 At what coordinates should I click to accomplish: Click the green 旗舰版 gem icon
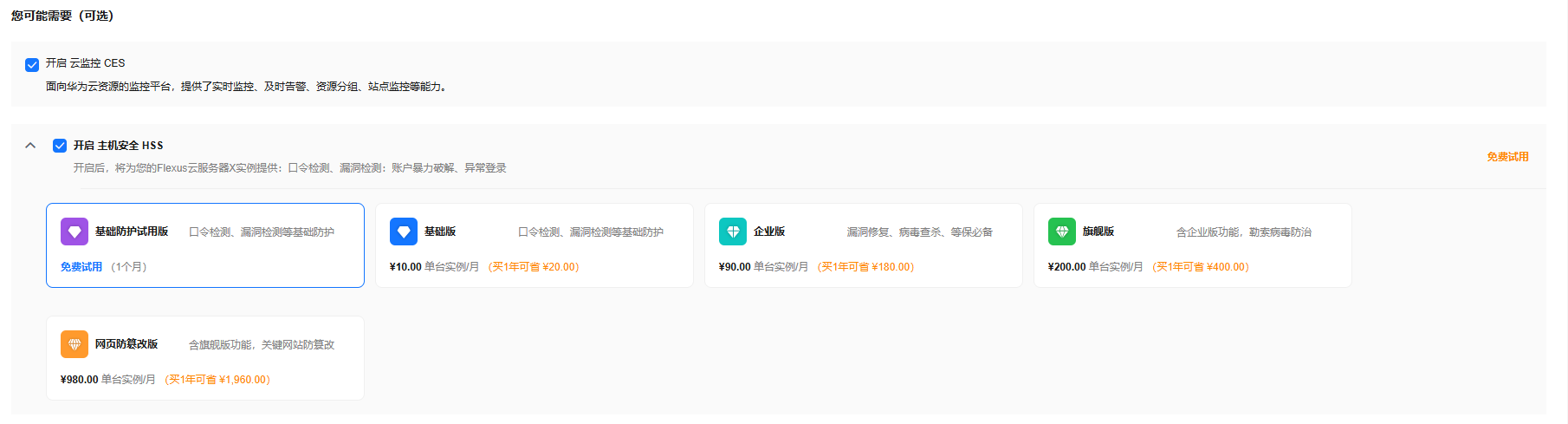(x=1062, y=232)
